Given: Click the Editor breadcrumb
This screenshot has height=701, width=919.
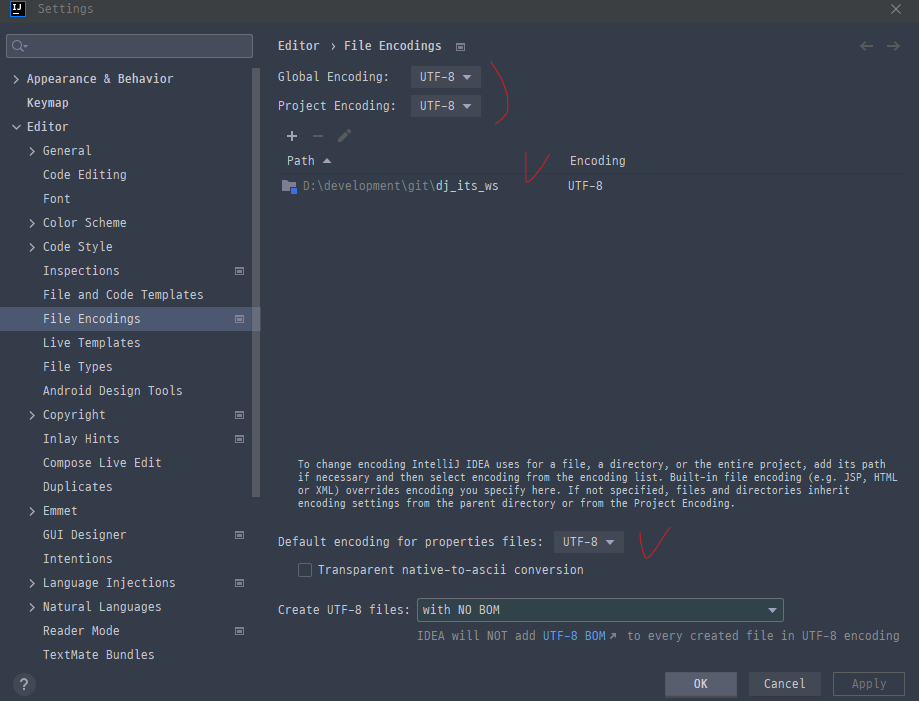Looking at the screenshot, I should point(298,46).
